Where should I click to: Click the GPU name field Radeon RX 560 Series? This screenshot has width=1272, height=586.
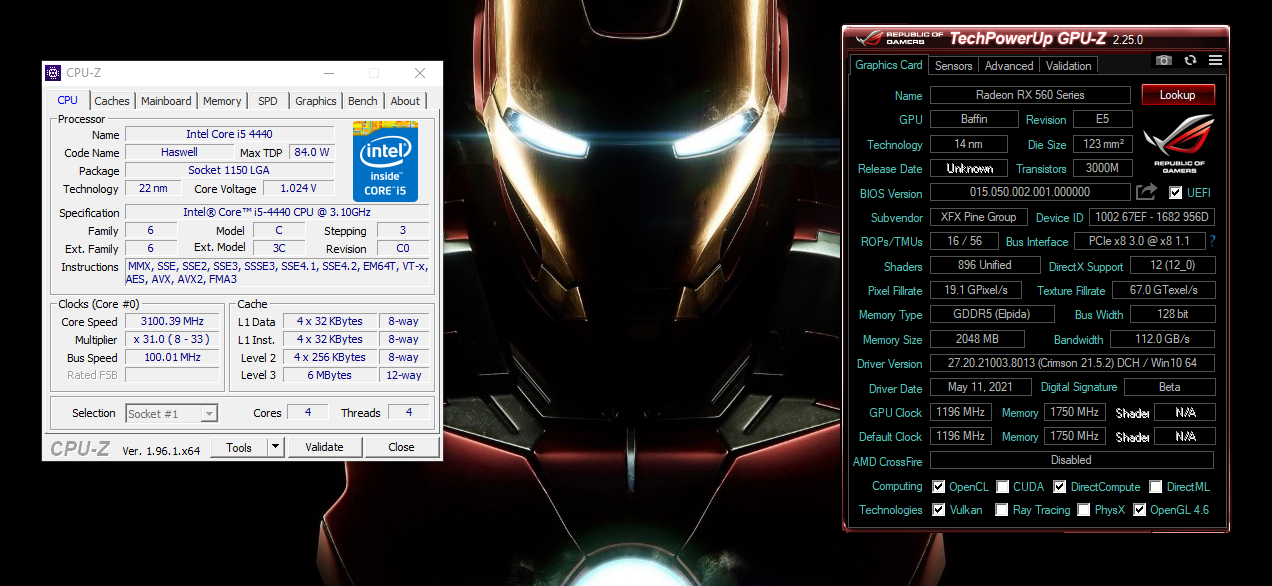point(1030,95)
